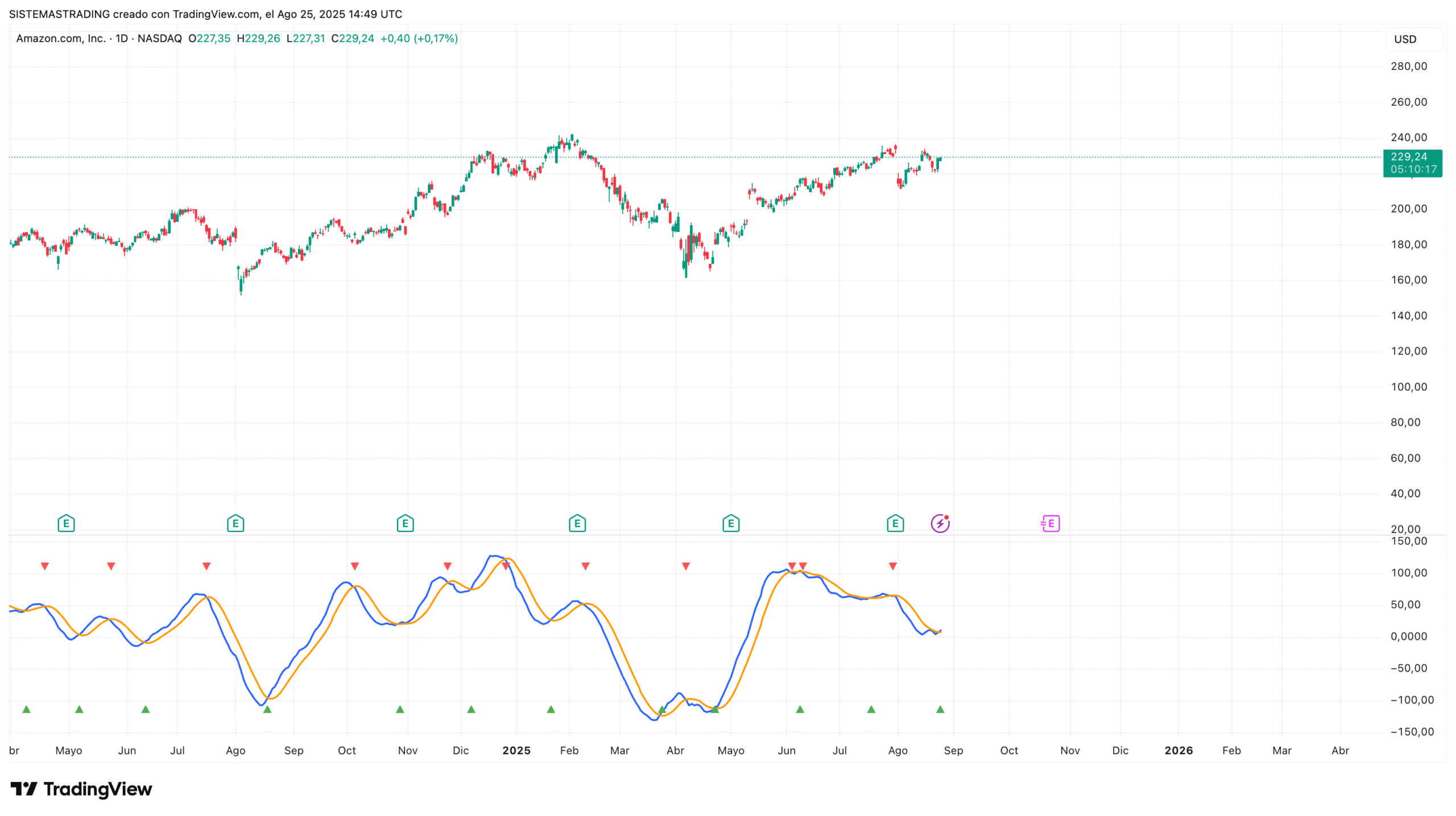Open the earnings E marker near Nov 2024
This screenshot has width=1456, height=816.
405,523
